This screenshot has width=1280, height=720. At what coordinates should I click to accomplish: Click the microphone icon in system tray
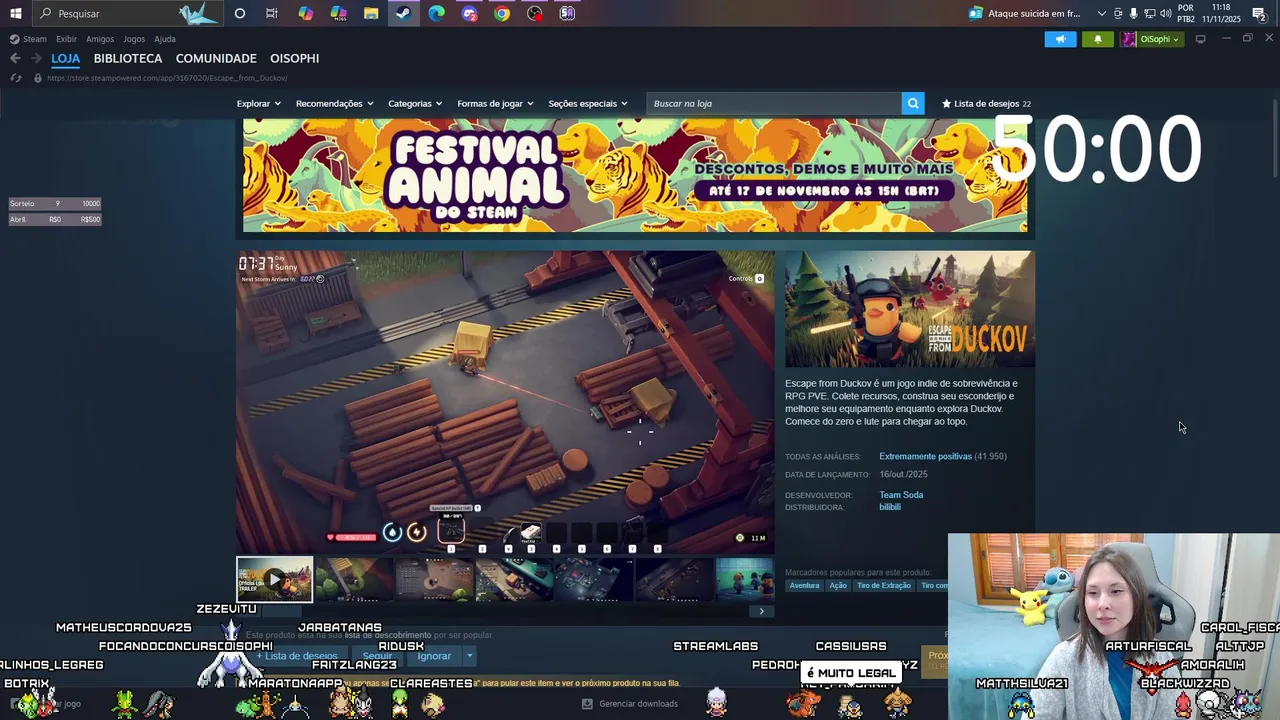coord(1133,13)
